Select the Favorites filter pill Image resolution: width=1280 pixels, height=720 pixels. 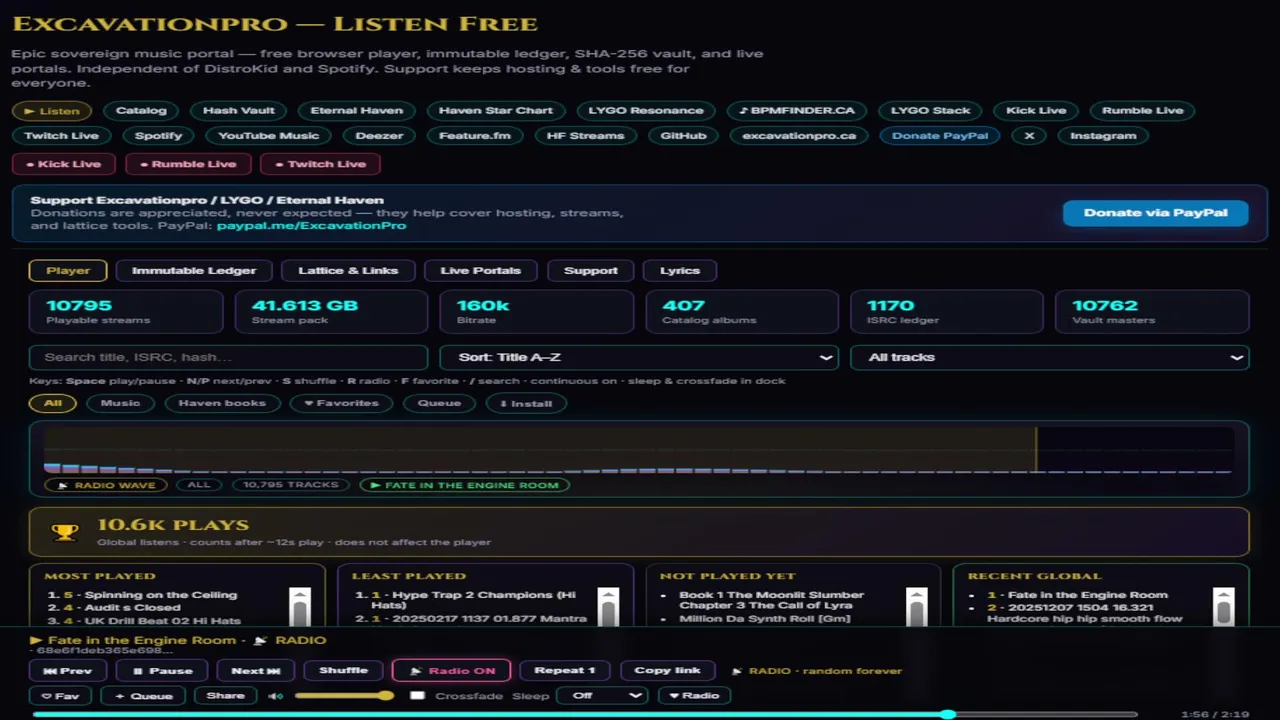341,404
